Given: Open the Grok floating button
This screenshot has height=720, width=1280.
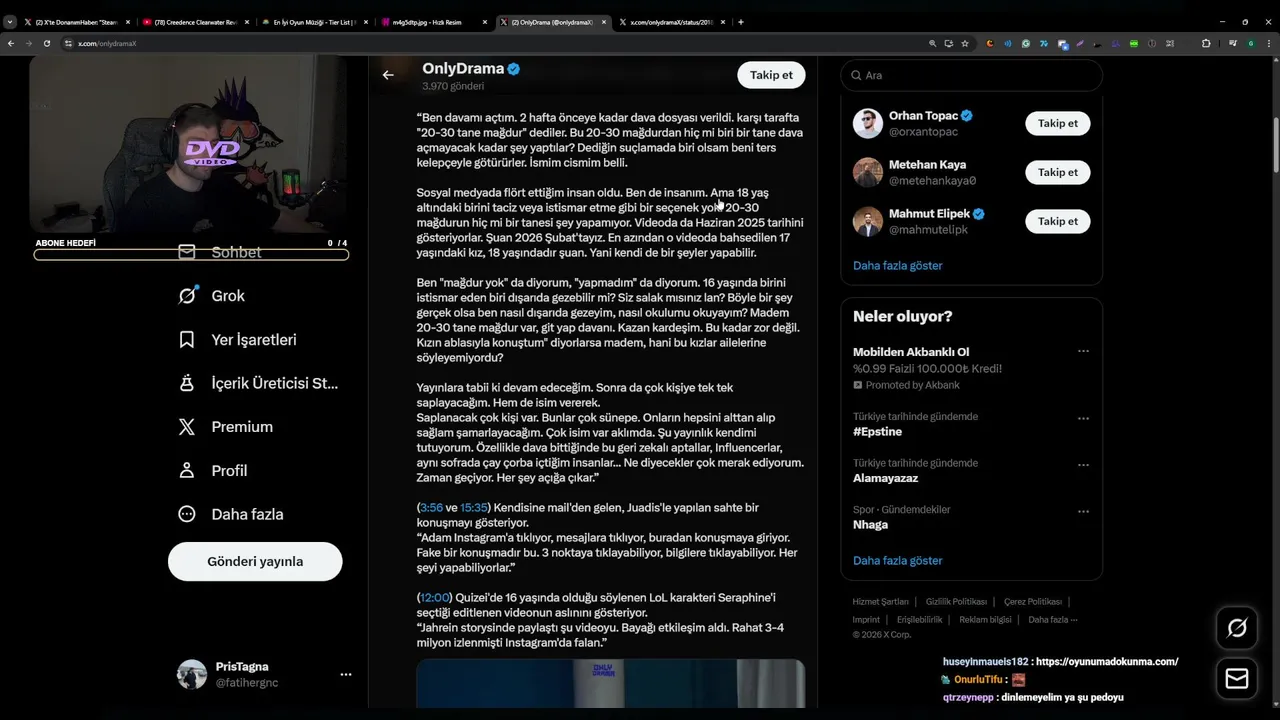Looking at the screenshot, I should 1237,628.
